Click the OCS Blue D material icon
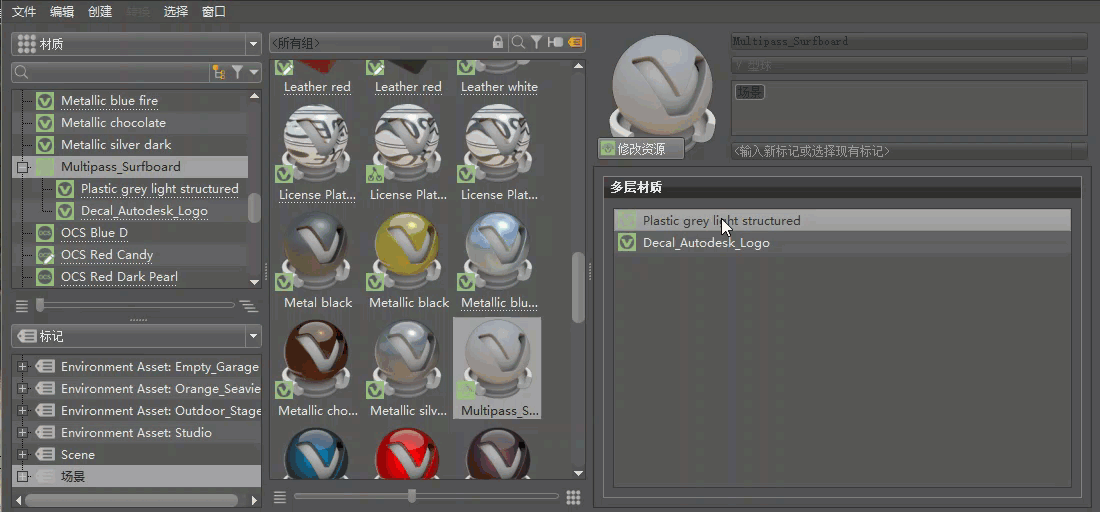 pyautogui.click(x=45, y=233)
